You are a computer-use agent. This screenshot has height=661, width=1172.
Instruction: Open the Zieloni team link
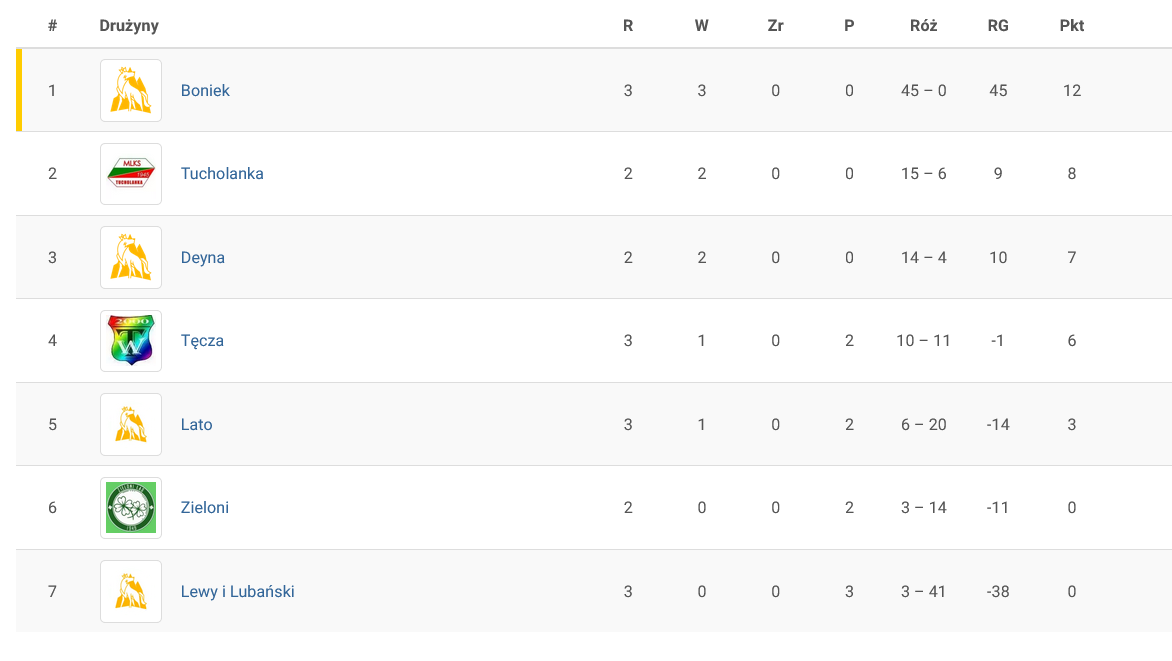point(205,508)
